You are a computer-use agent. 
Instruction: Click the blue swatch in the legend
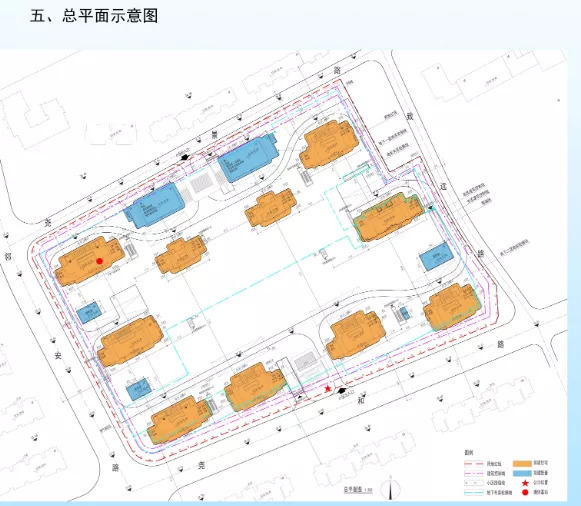pyautogui.click(x=522, y=473)
